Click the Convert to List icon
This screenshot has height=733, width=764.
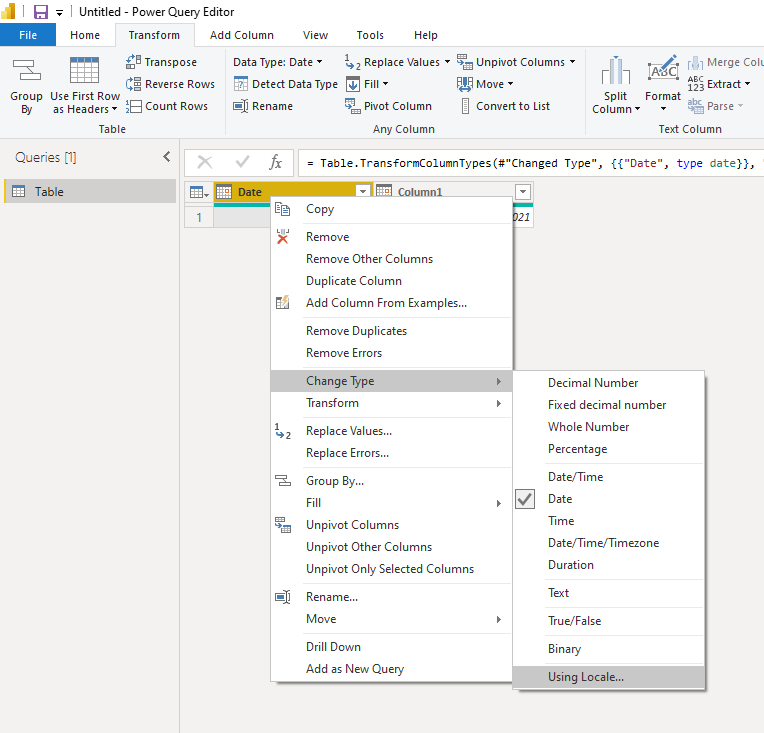(x=465, y=106)
